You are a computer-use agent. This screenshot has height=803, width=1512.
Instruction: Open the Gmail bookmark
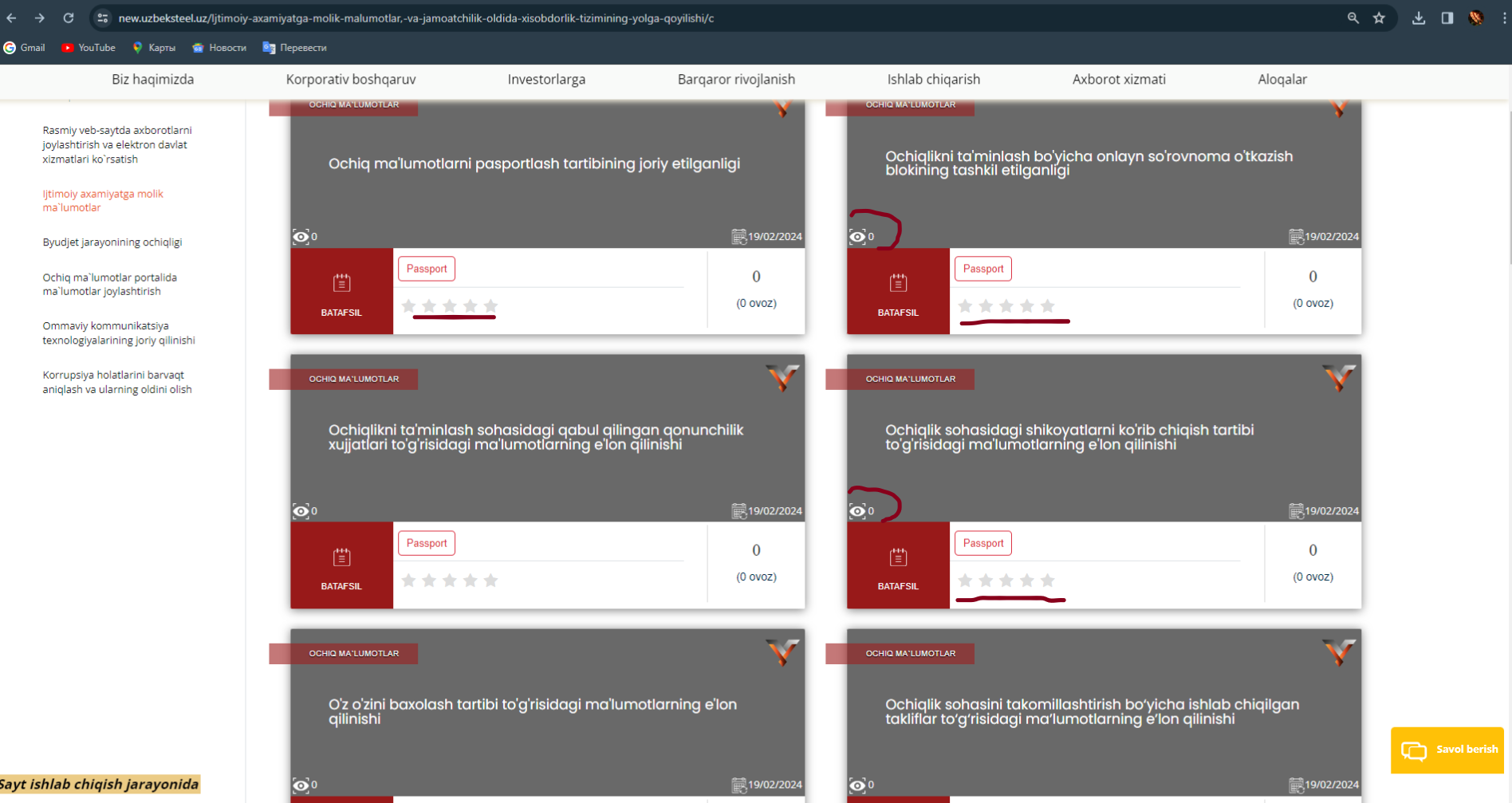pyautogui.click(x=25, y=48)
